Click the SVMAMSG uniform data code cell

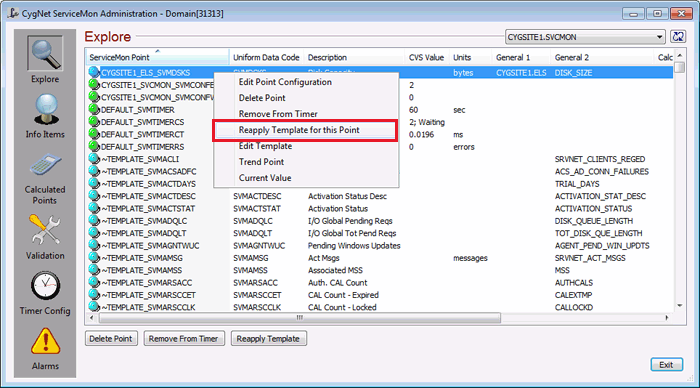click(251, 258)
